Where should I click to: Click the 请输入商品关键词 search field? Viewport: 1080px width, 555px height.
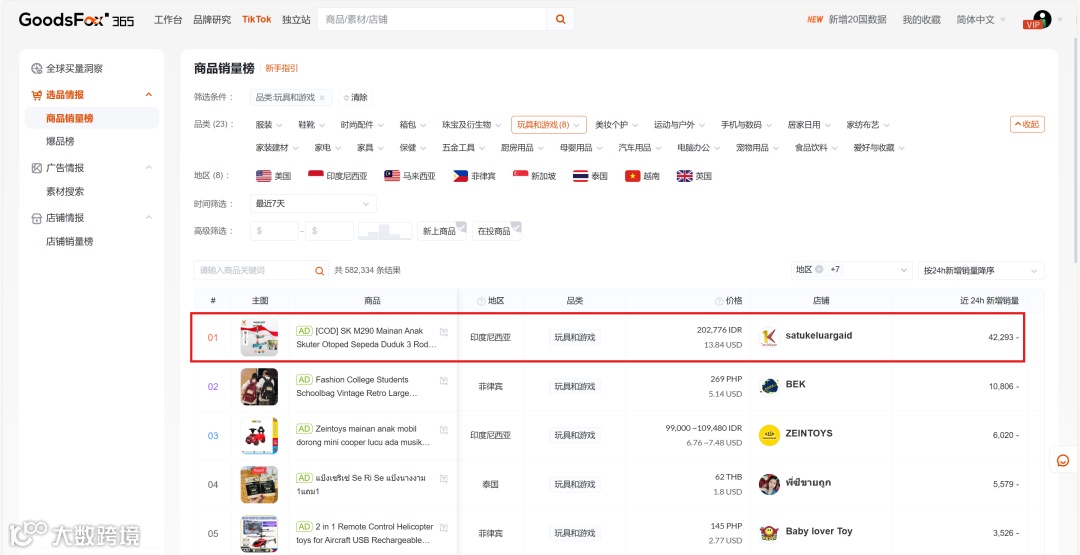point(253,271)
